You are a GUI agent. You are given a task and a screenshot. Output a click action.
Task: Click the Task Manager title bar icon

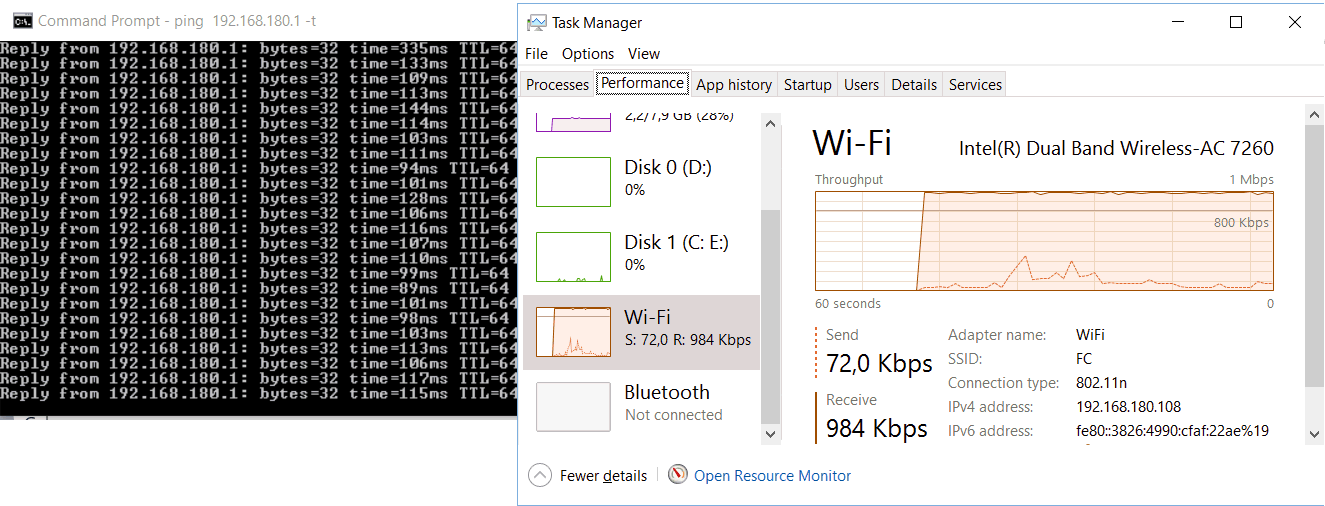pos(537,22)
